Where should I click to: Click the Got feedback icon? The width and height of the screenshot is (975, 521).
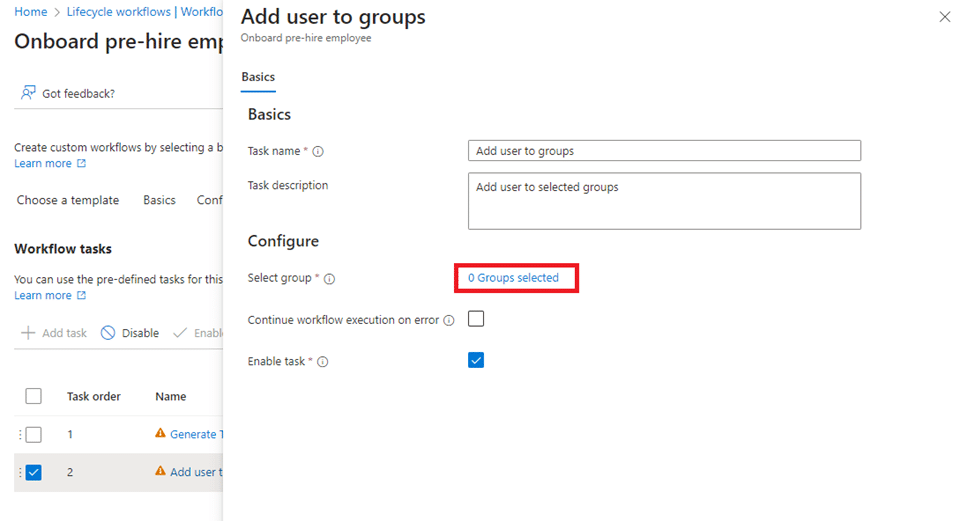click(29, 93)
